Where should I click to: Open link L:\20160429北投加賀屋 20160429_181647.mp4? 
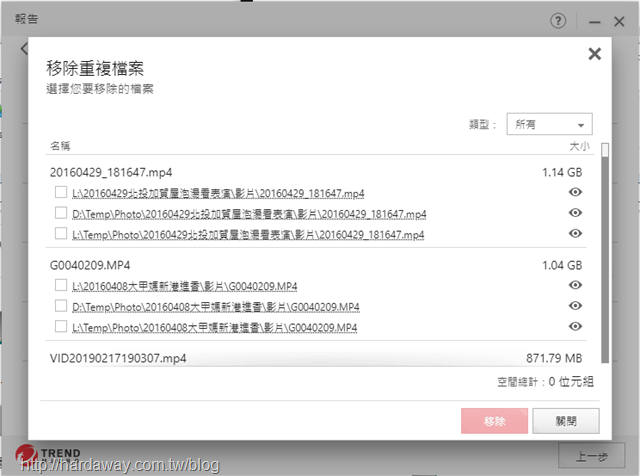coord(218,193)
